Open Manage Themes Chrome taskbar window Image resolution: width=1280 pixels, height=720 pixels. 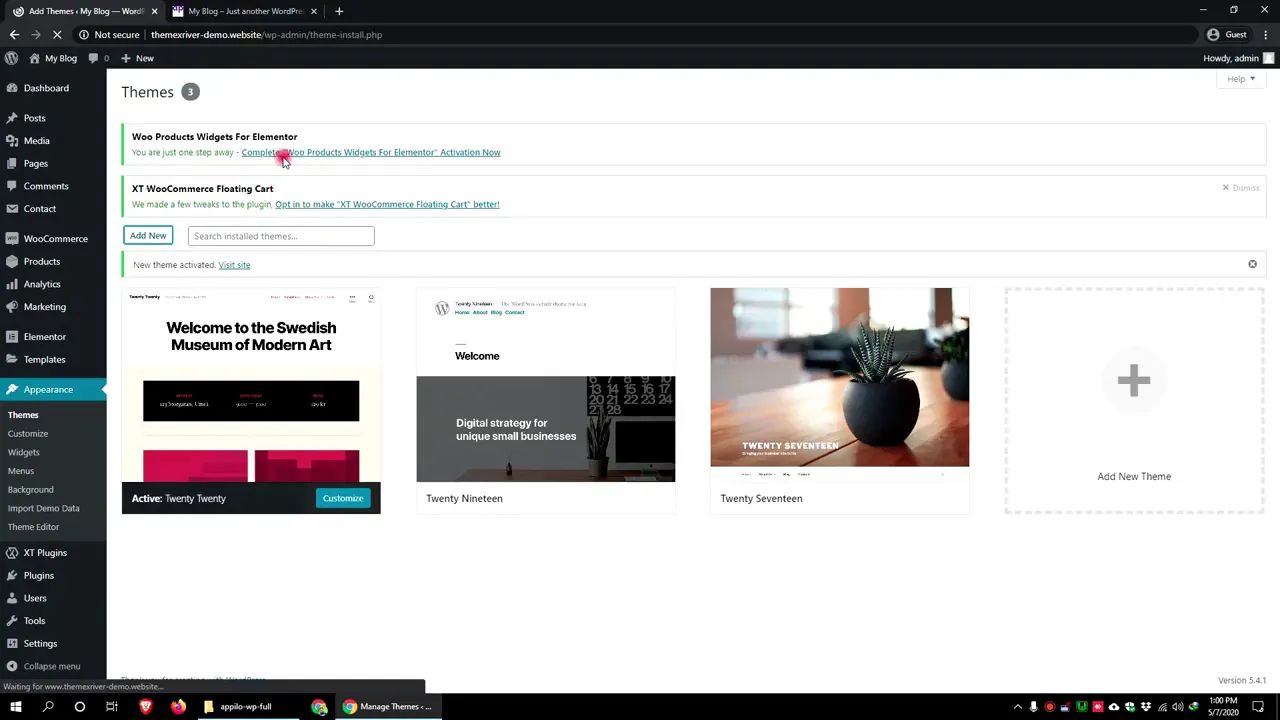388,707
